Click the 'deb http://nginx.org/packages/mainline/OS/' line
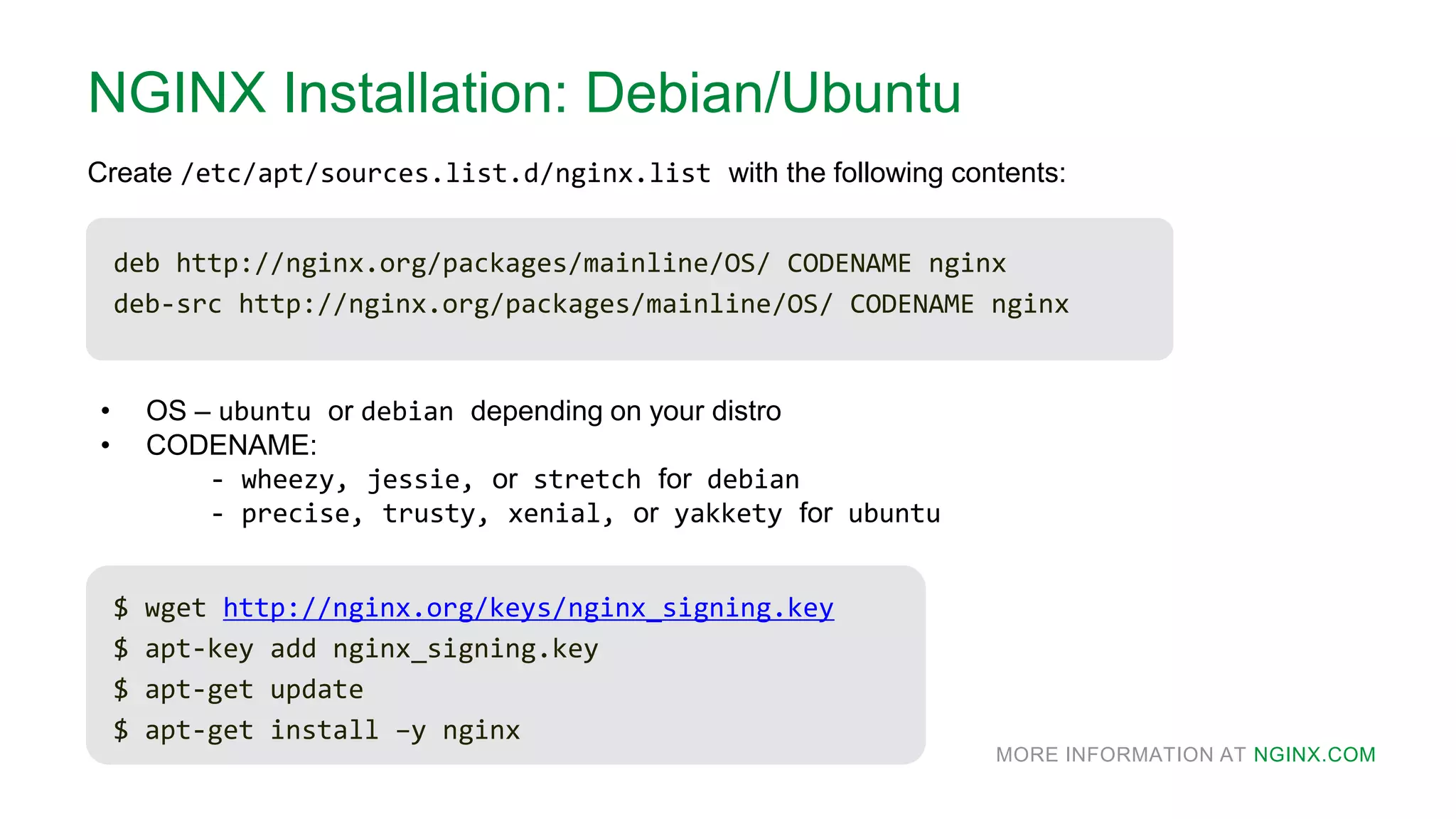 (560, 264)
